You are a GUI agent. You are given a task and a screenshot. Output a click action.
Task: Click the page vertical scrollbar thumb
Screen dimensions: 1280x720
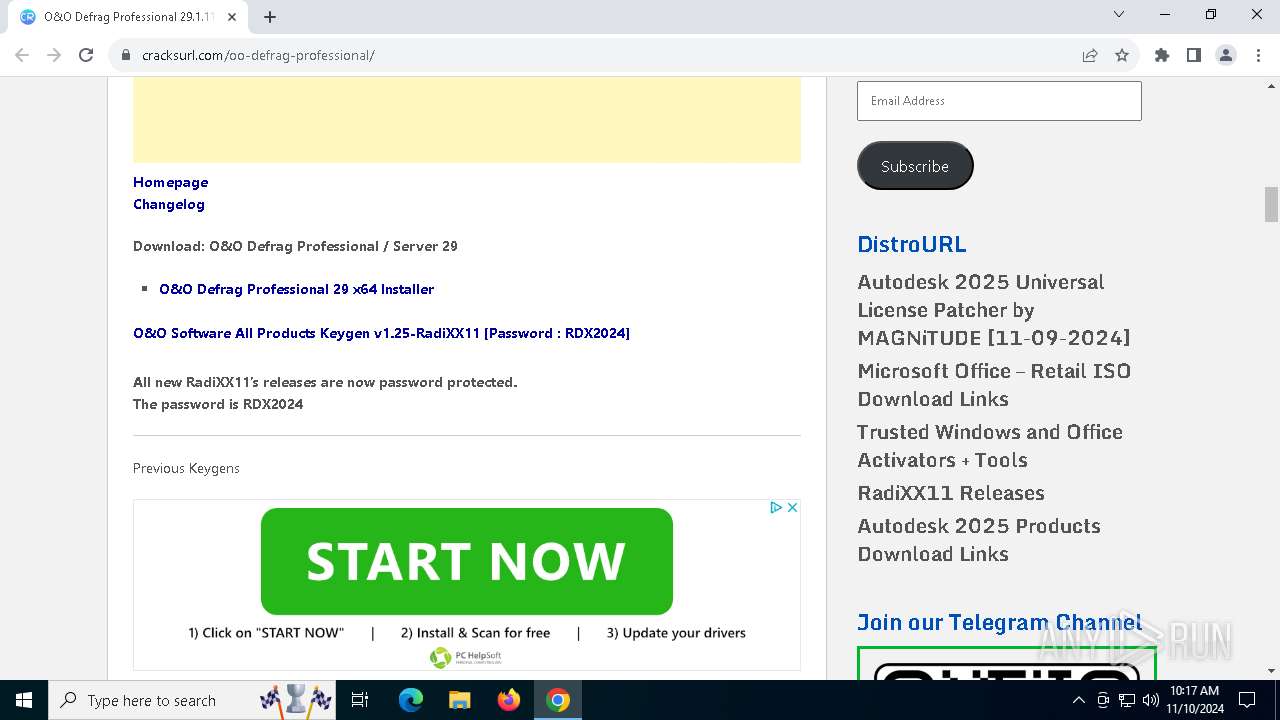point(1271,204)
